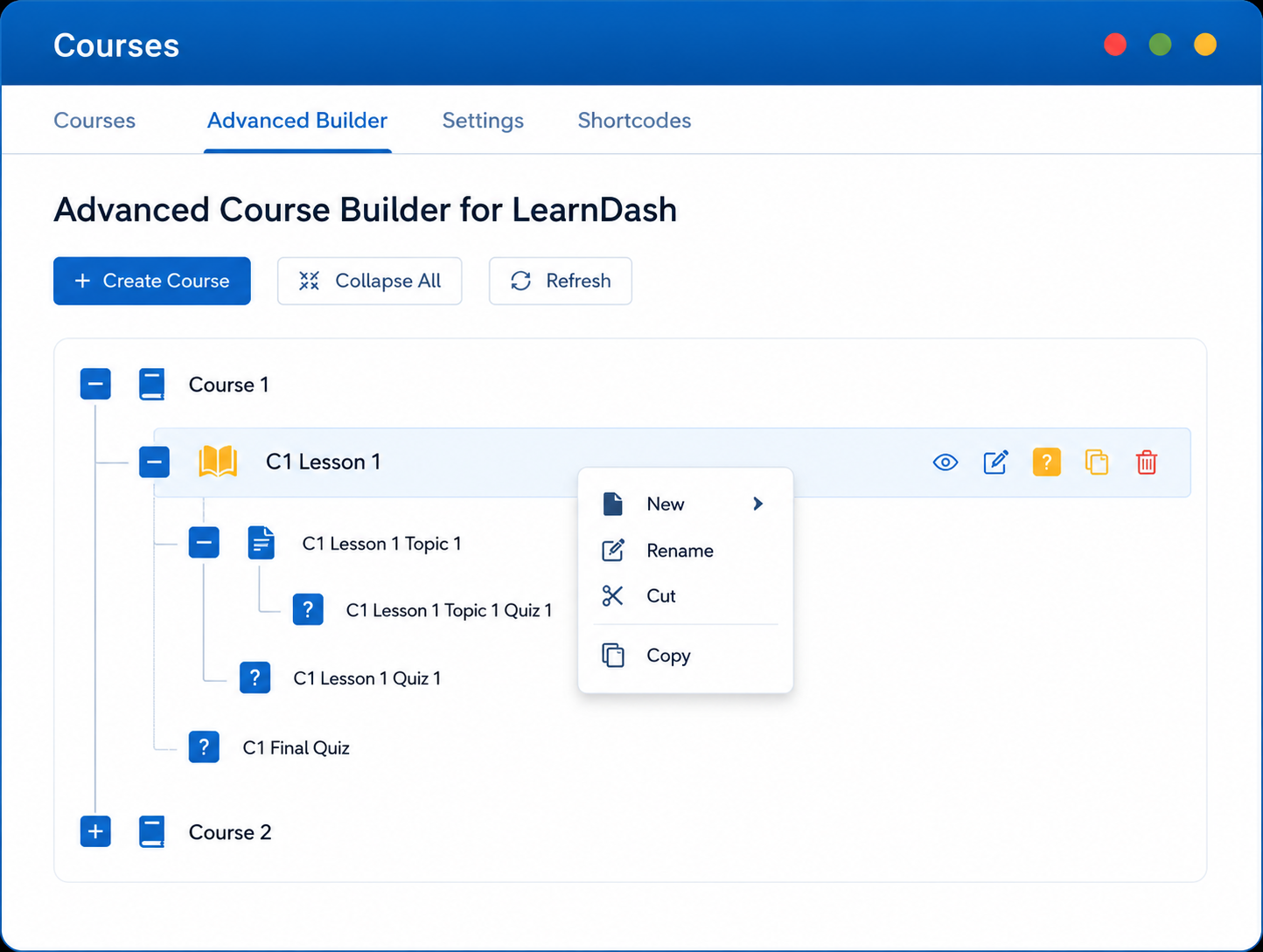The width and height of the screenshot is (1263, 952).
Task: Open the Settings tab
Action: pos(483,121)
